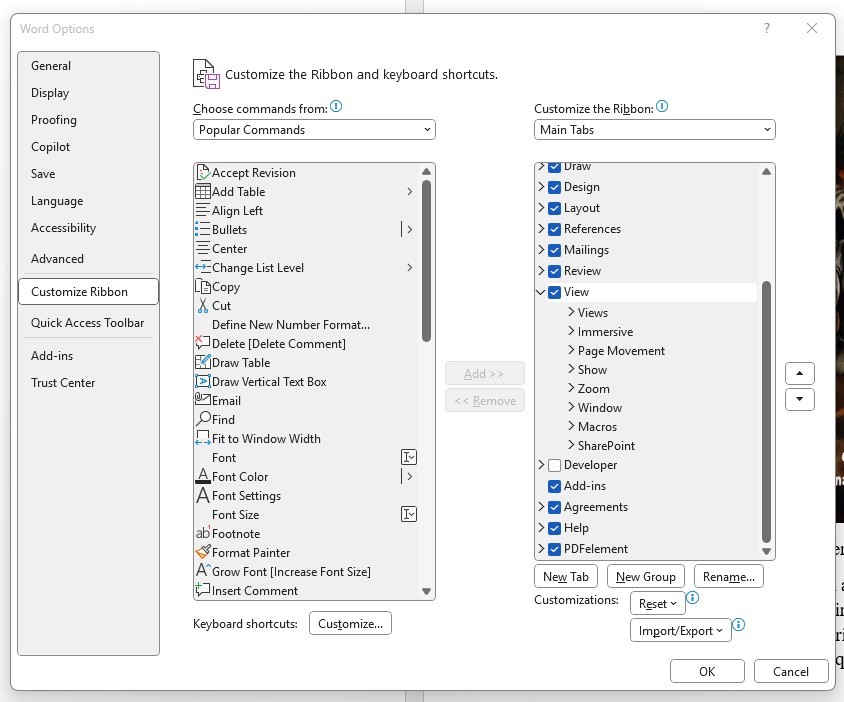Select the Insert Comment icon
The width and height of the screenshot is (844, 702).
[203, 590]
